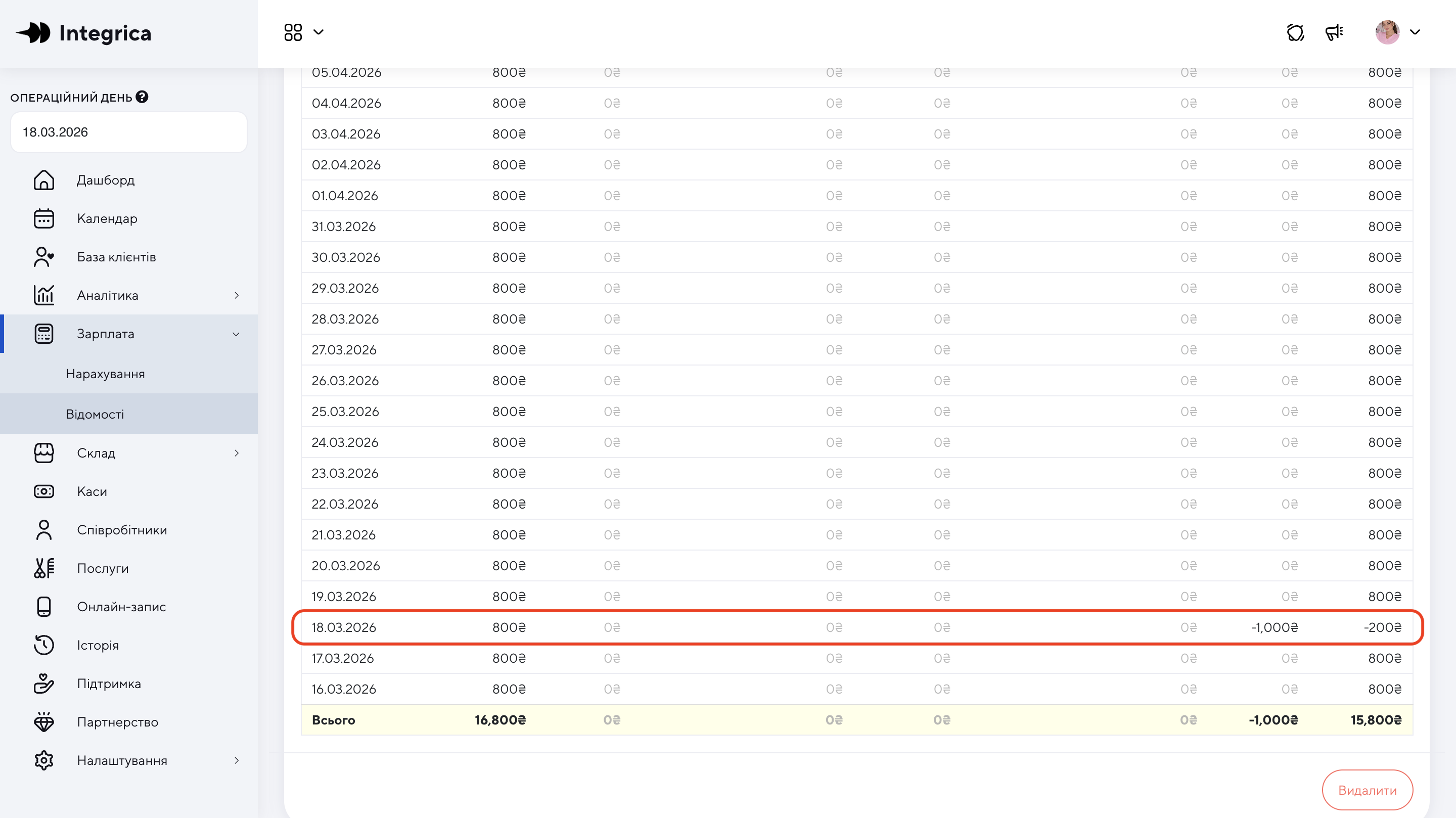This screenshot has width=1456, height=818.
Task: Click the Дашборд home icon
Action: click(x=43, y=180)
